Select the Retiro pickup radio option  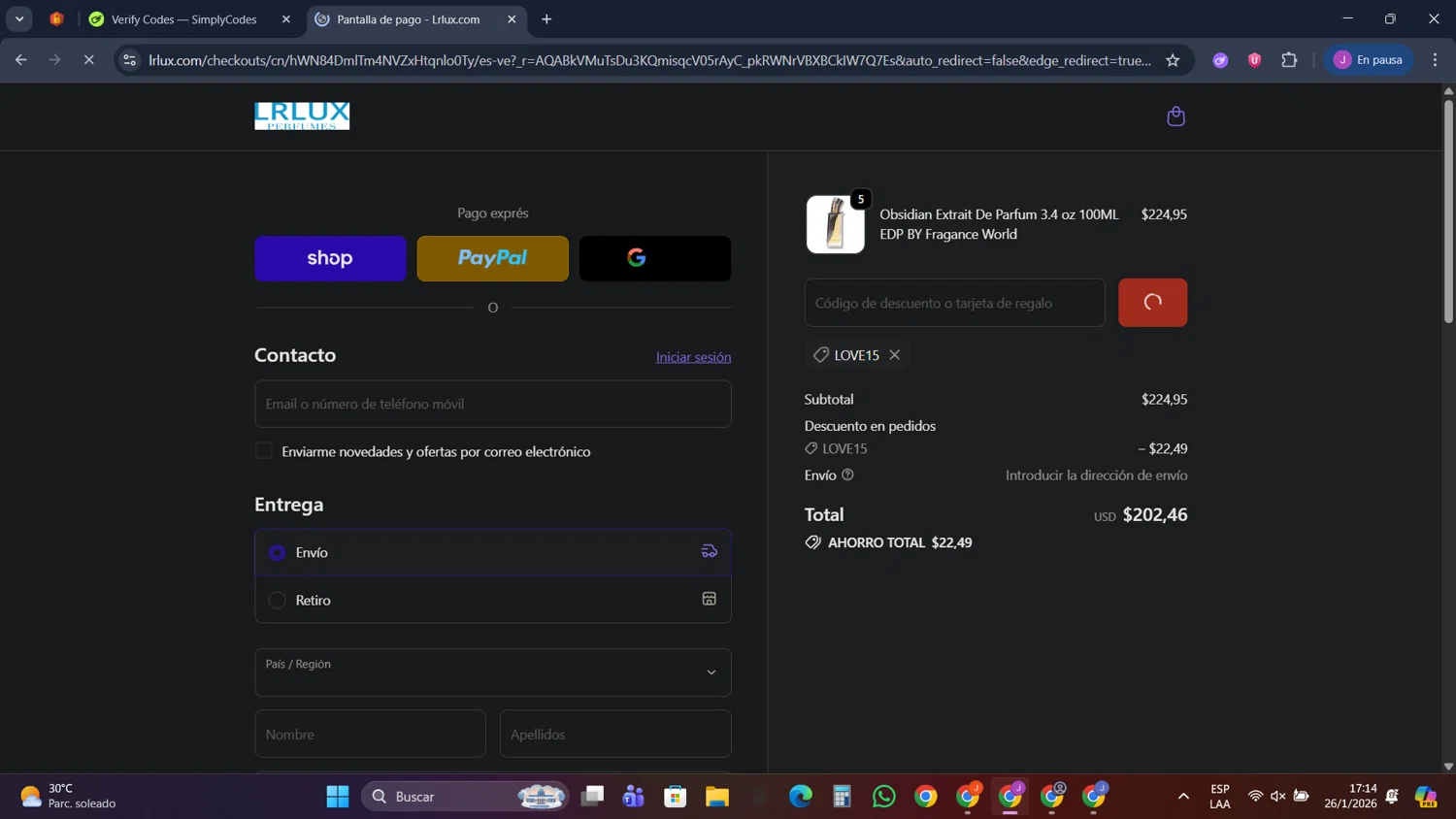pos(277,601)
